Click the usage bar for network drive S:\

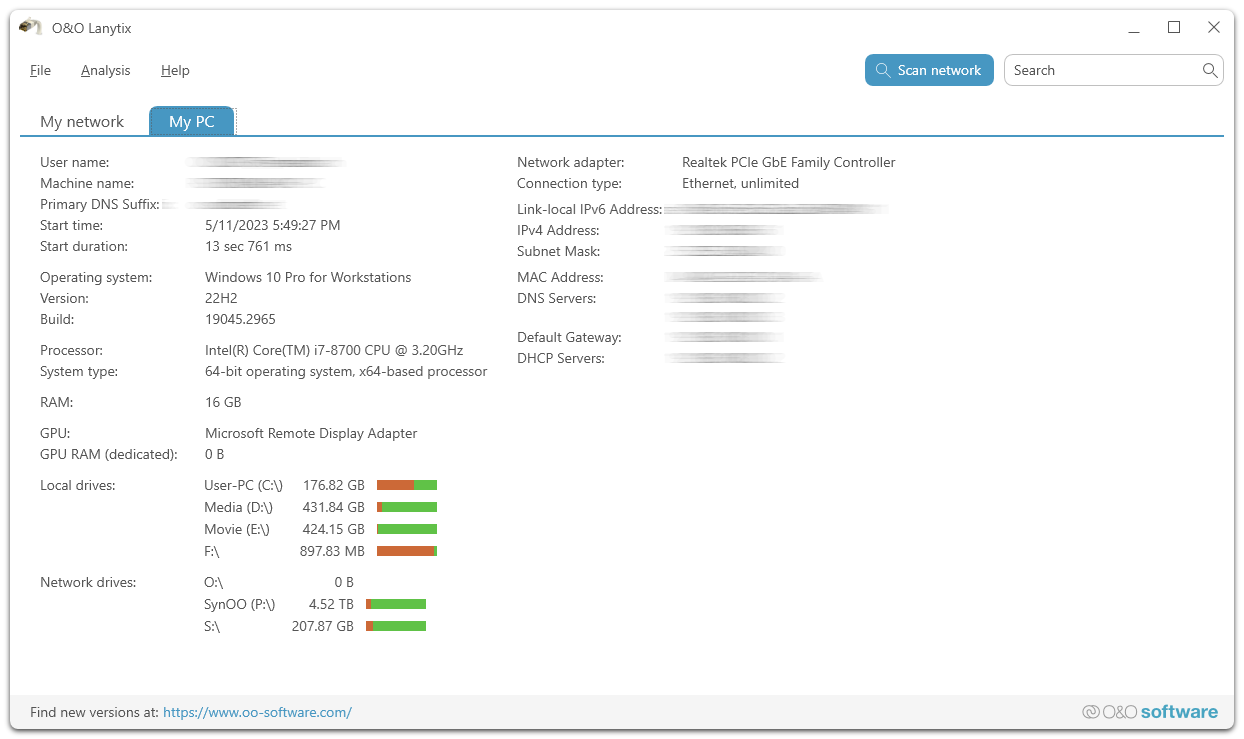pos(396,626)
